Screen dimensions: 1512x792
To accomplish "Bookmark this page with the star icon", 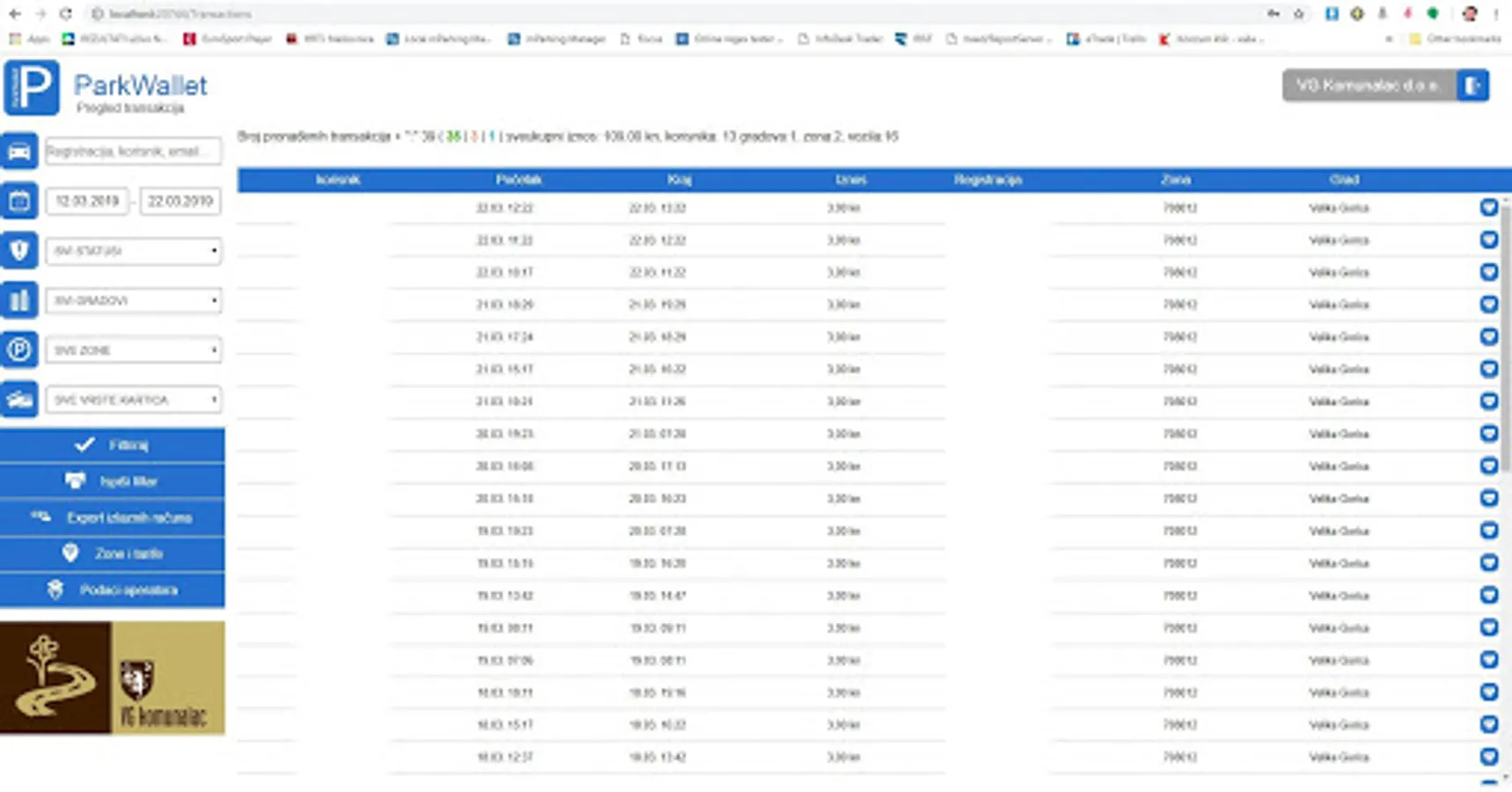I will (x=1299, y=14).
